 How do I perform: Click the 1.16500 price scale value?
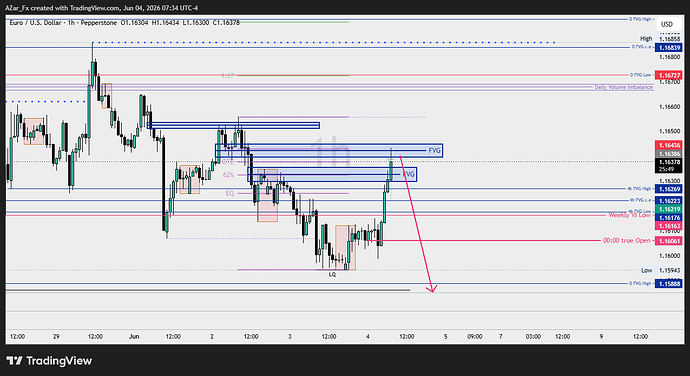click(x=669, y=131)
